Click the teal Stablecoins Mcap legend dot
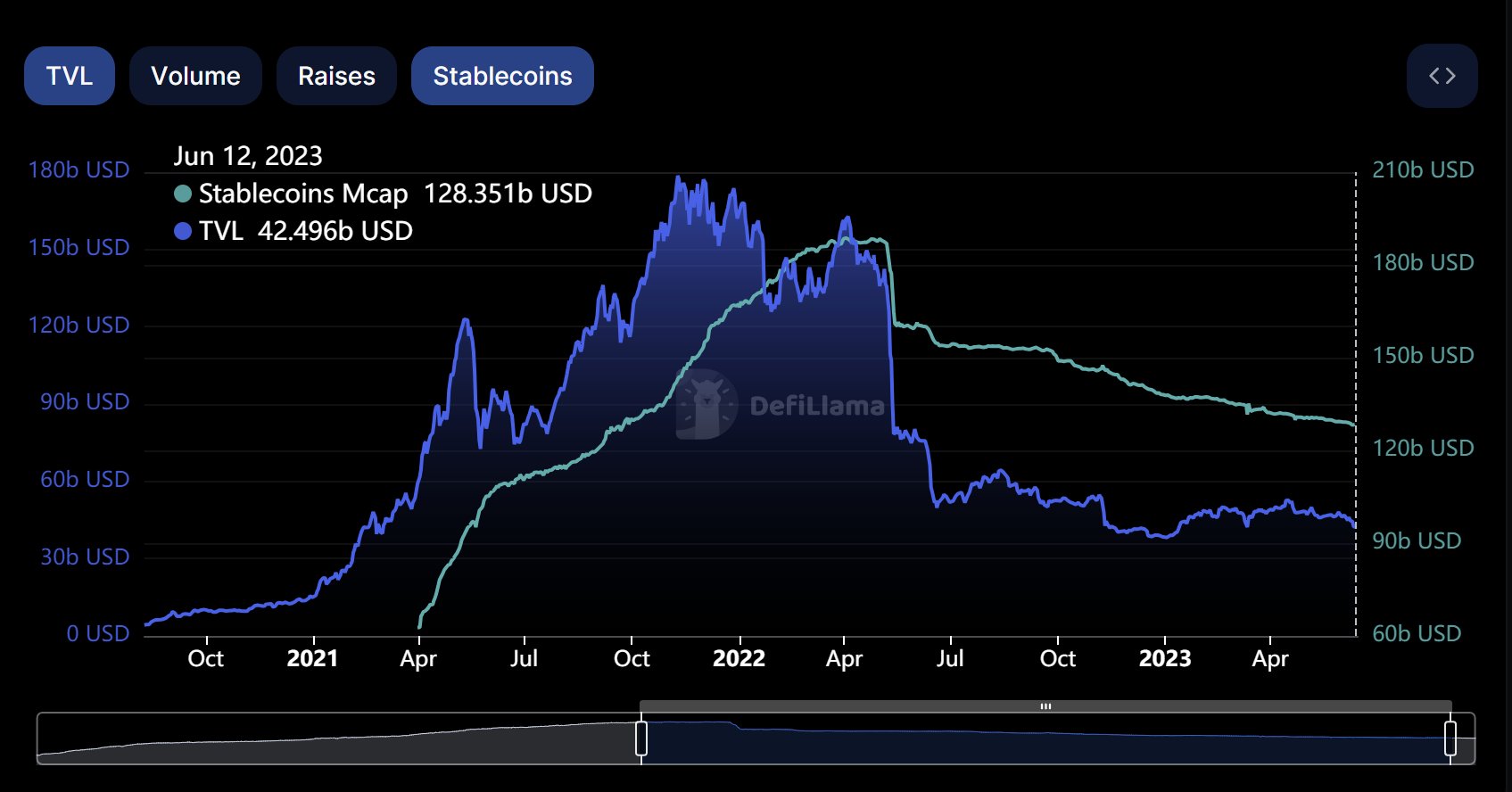Viewport: 1512px width, 792px height. click(183, 194)
